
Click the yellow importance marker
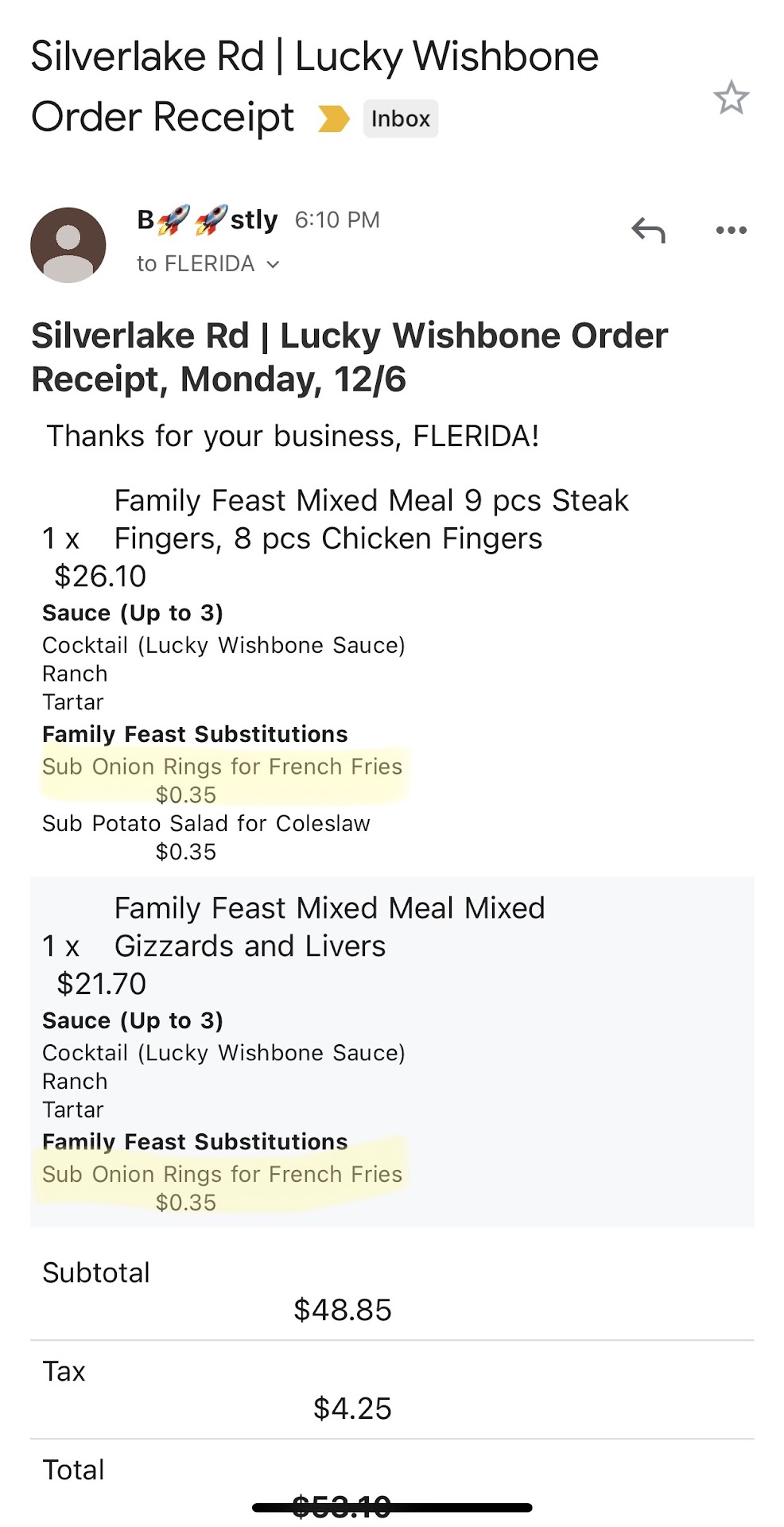pos(333,119)
